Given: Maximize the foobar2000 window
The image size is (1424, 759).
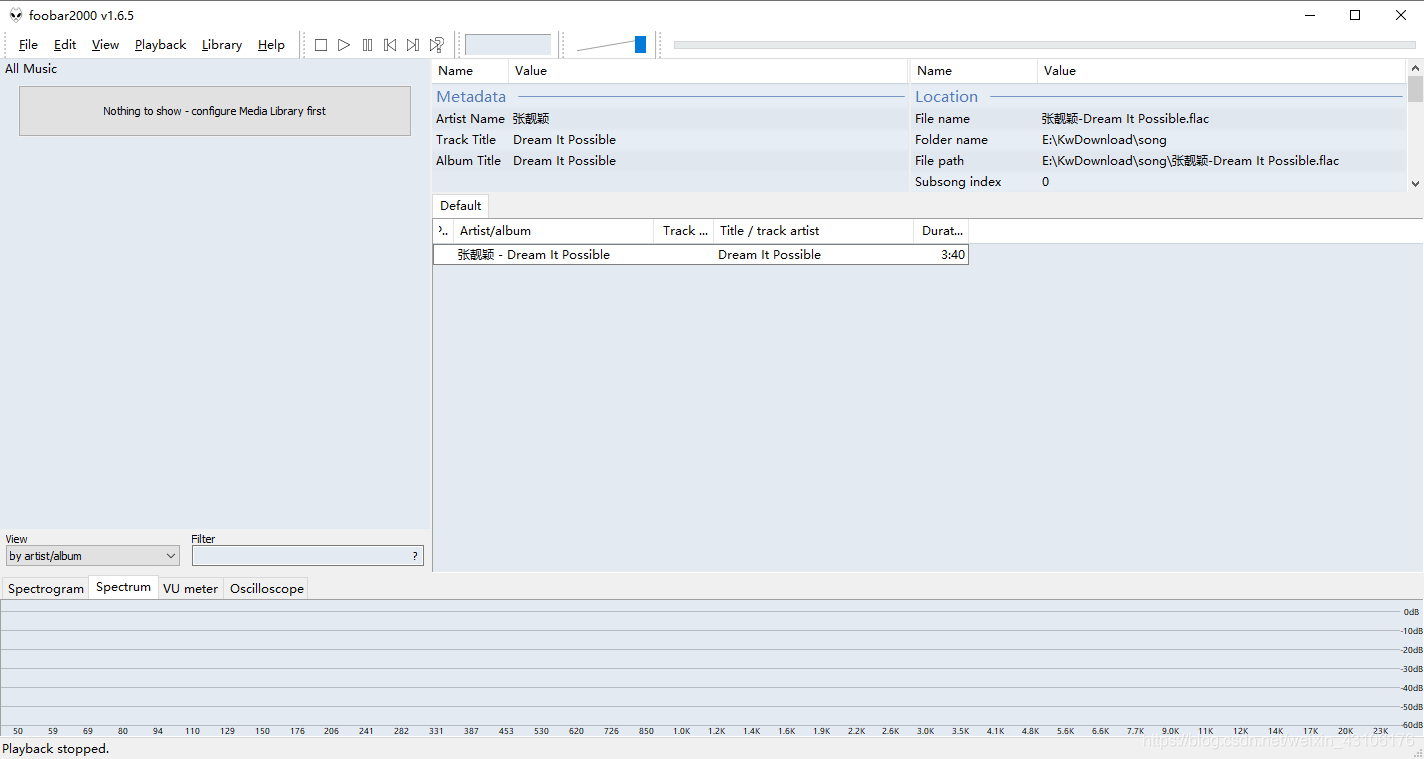Looking at the screenshot, I should (x=1355, y=15).
